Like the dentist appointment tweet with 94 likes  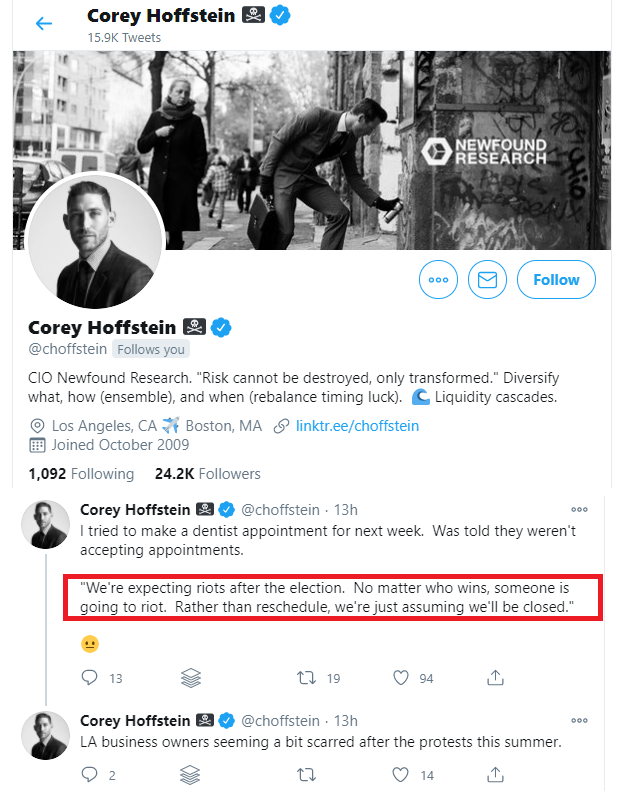pos(401,677)
